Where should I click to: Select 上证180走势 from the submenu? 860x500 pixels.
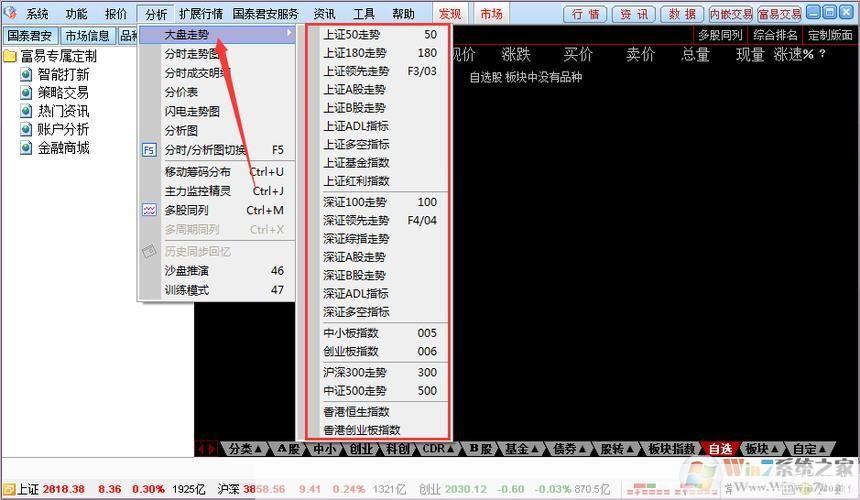(380, 53)
